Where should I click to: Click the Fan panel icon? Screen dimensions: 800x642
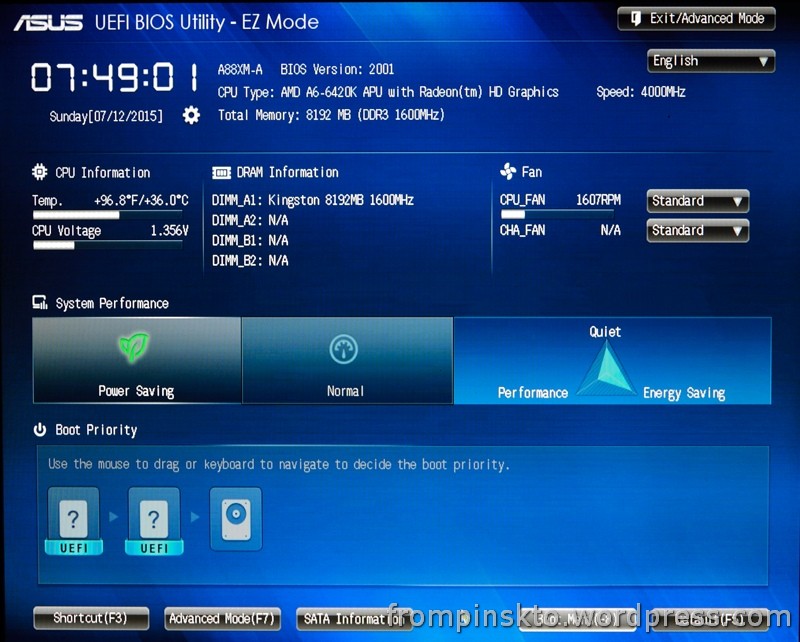[x=508, y=171]
